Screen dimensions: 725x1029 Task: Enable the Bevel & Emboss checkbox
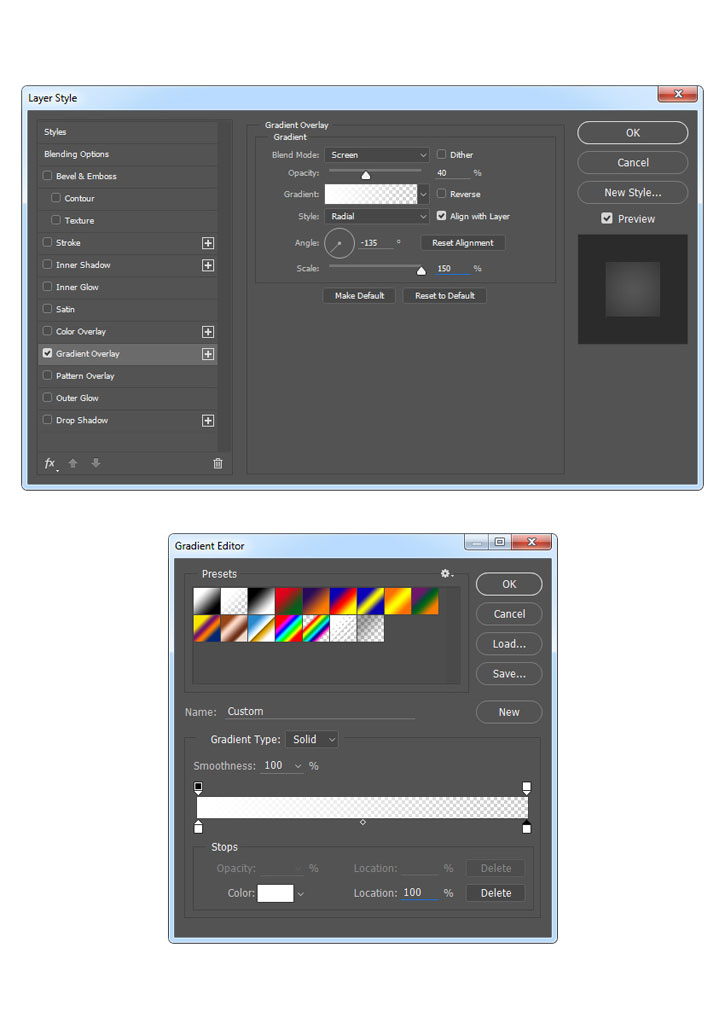47,176
